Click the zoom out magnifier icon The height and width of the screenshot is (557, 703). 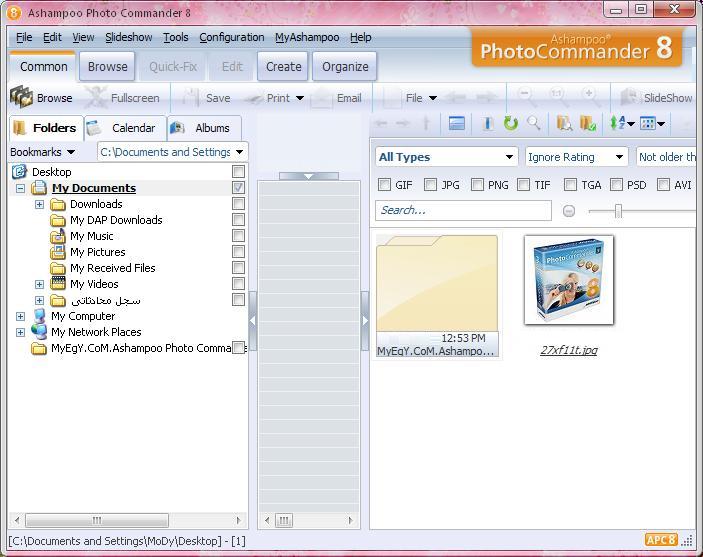pos(526,97)
